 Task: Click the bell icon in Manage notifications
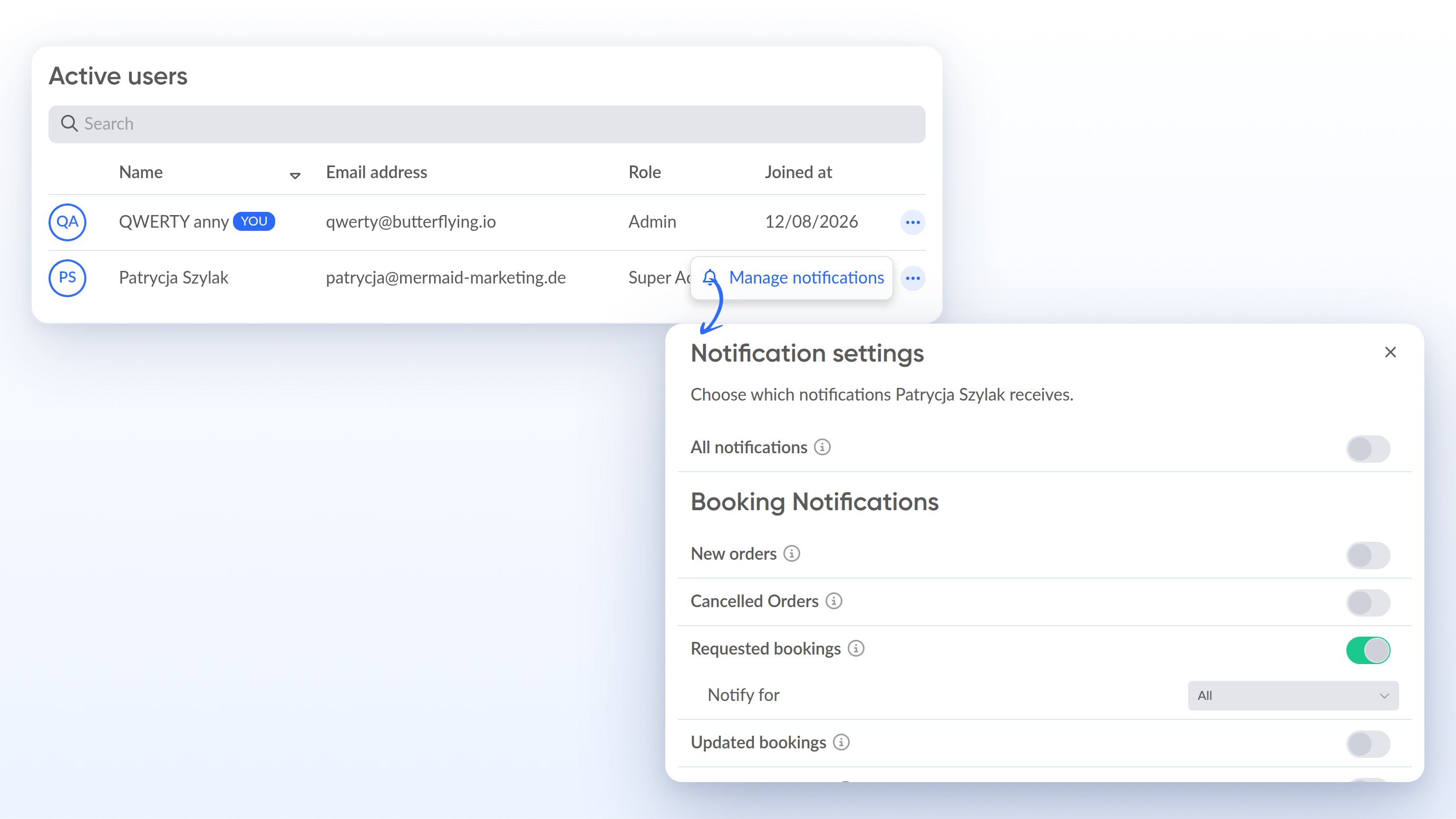[710, 278]
